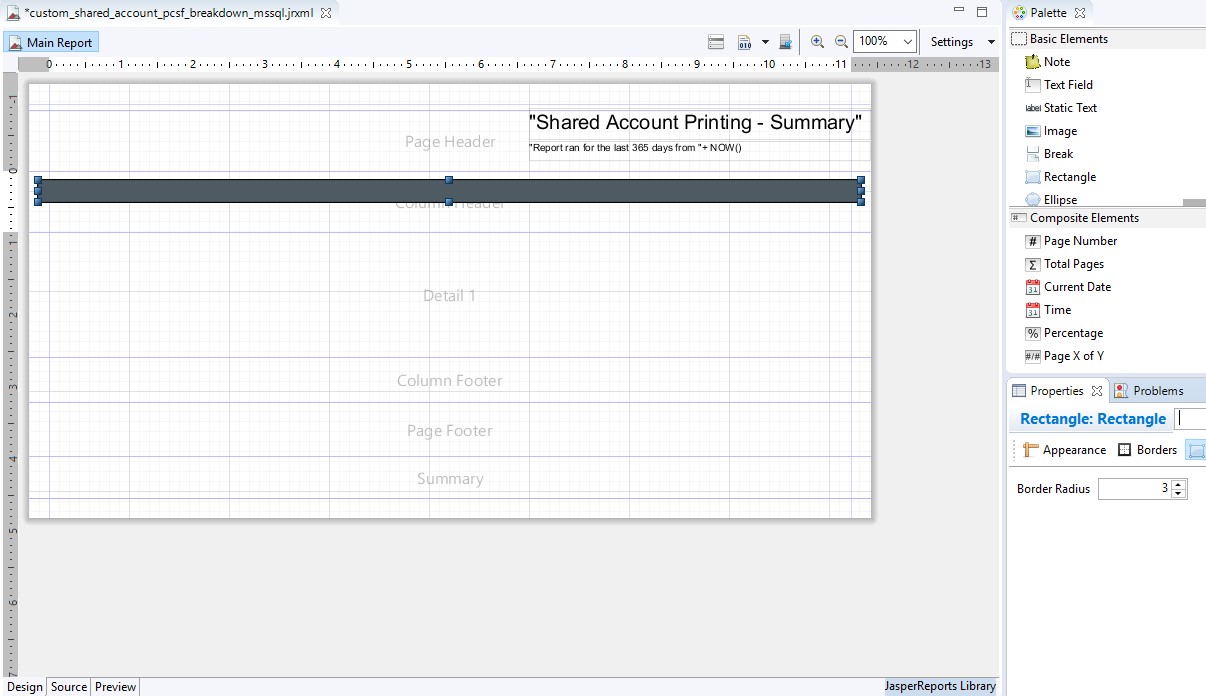The width and height of the screenshot is (1206, 696).
Task: Select the Break palette element
Action: point(1049,154)
